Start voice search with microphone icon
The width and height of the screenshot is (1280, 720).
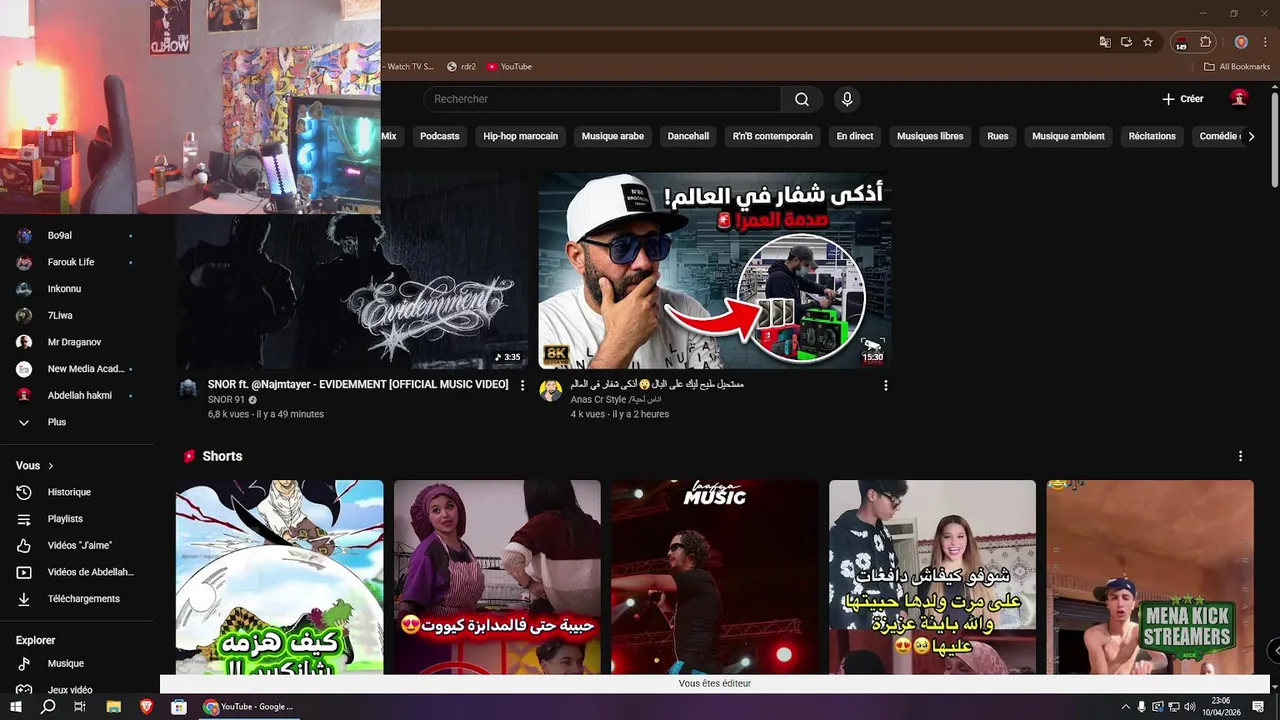pos(847,99)
